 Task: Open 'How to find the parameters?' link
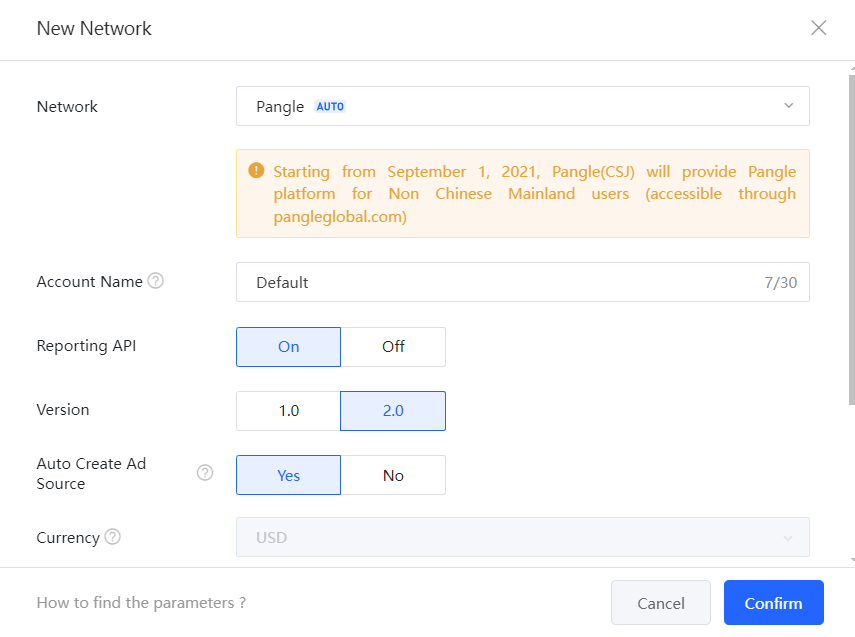coord(140,602)
